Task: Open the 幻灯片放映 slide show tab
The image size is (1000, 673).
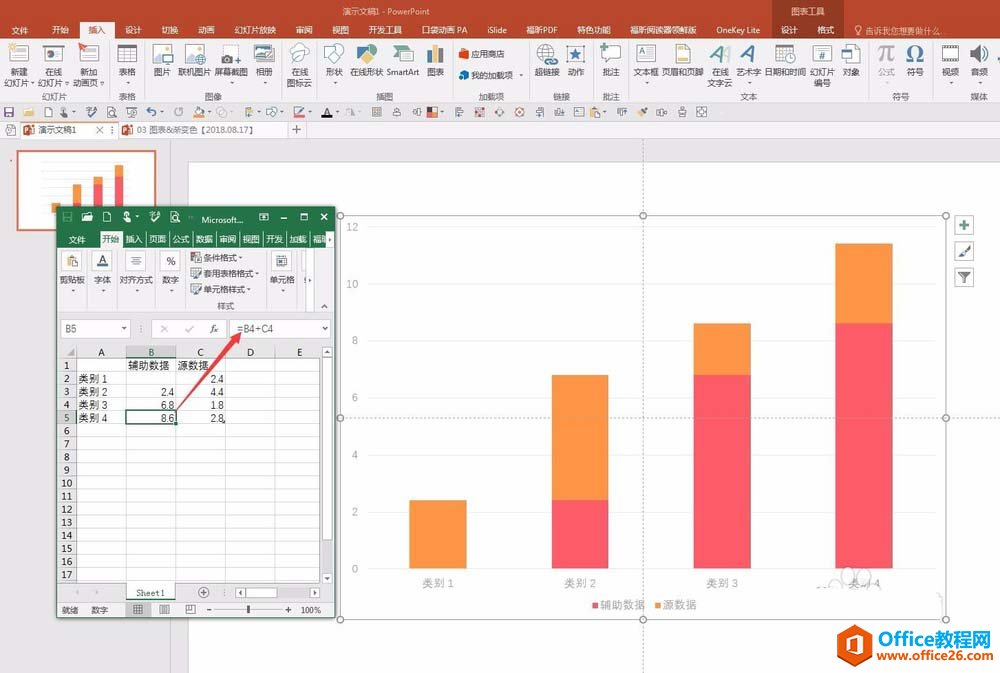Action: 255,30
